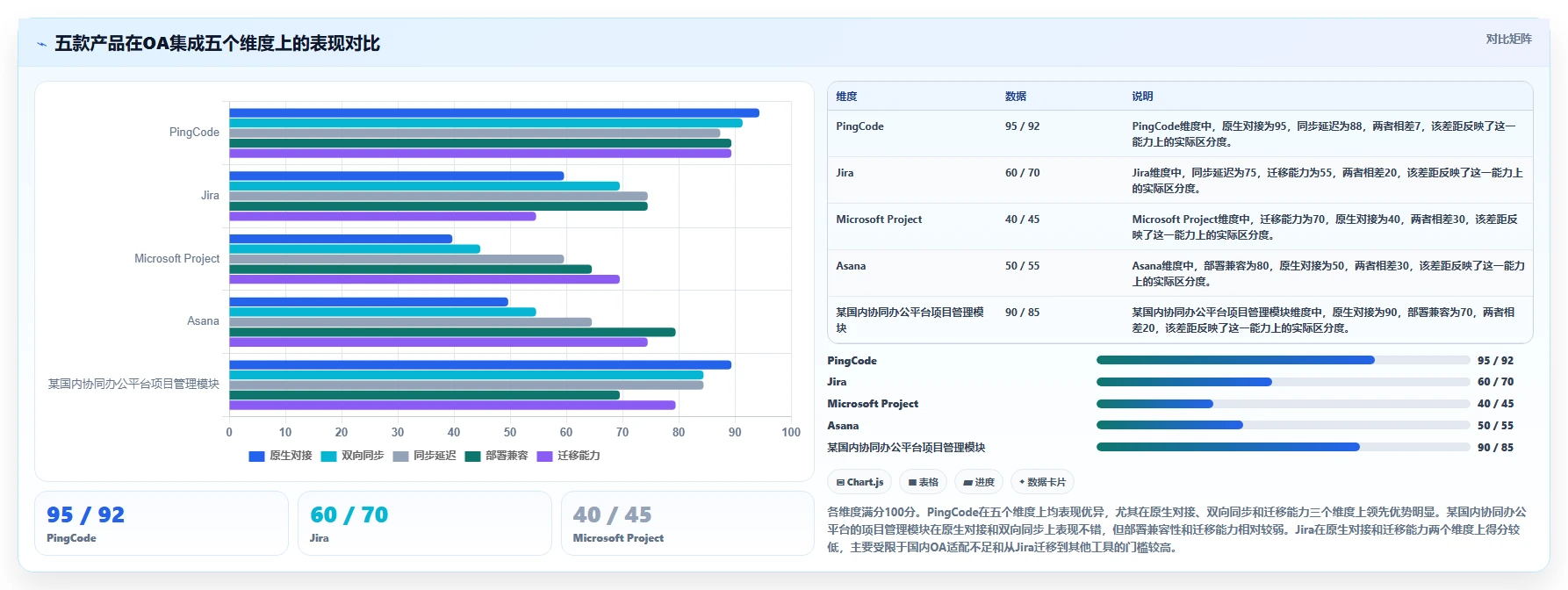The height and width of the screenshot is (590, 1568).
Task: Toggle 同步延迟 legend item in chart
Action: click(x=425, y=456)
